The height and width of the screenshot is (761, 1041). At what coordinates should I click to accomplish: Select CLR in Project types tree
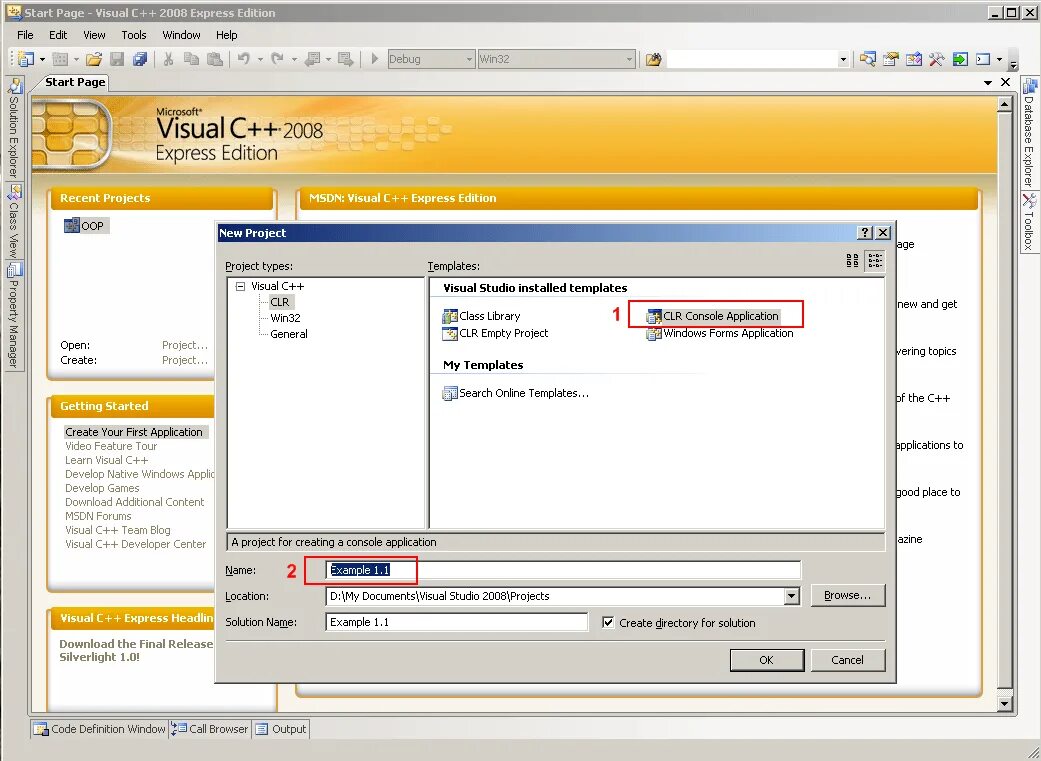pyautogui.click(x=280, y=302)
